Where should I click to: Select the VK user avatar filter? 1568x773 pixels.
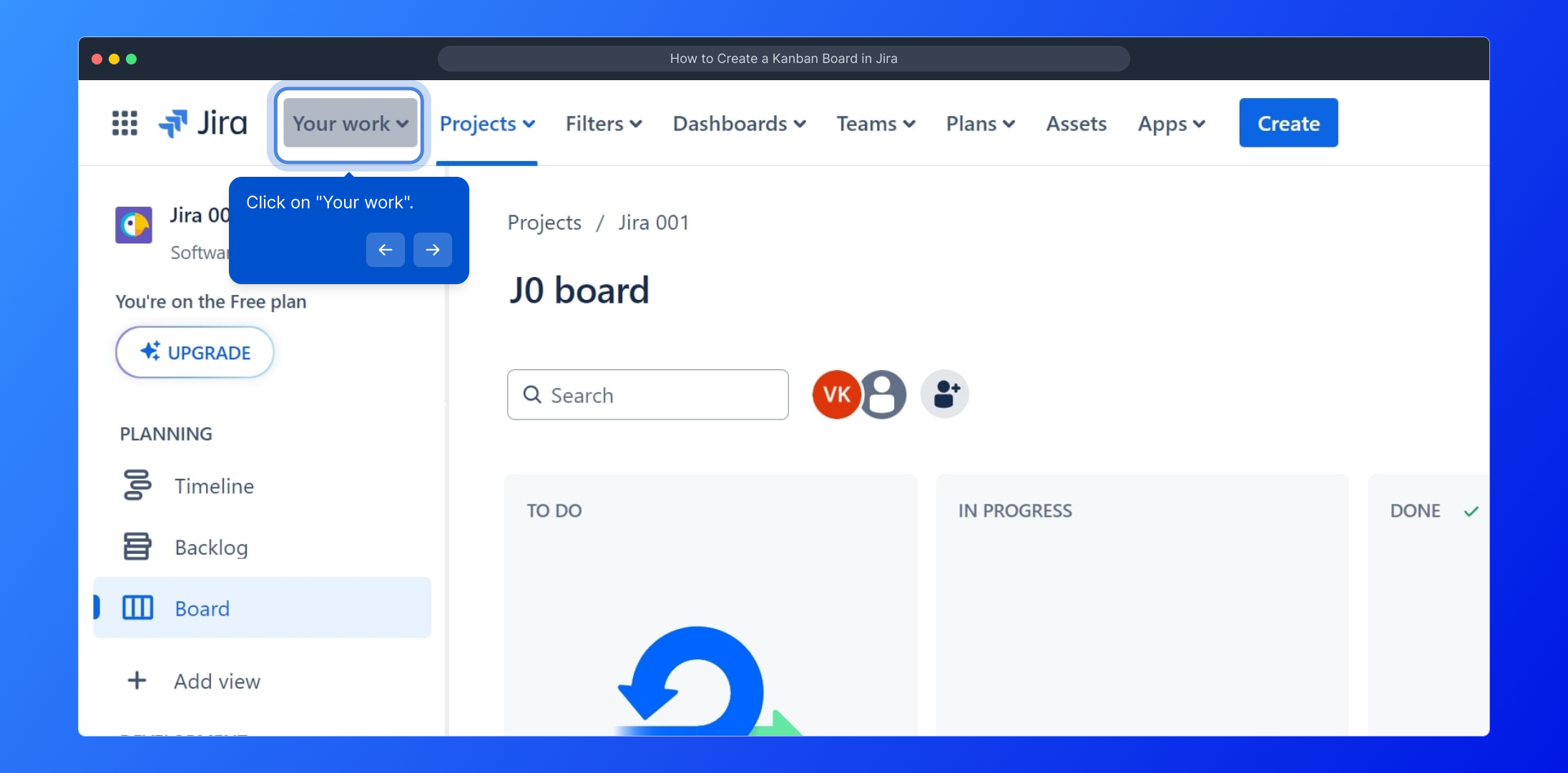point(836,394)
